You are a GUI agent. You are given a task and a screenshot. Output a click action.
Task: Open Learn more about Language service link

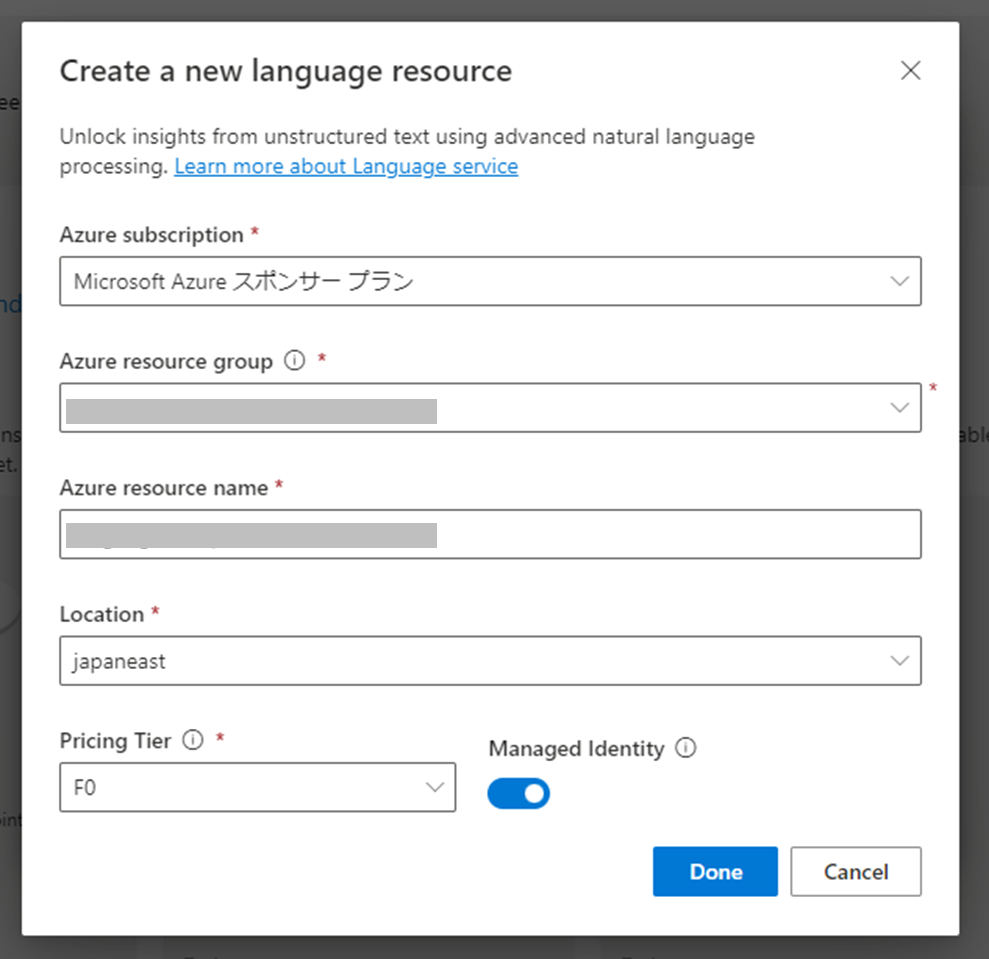(346, 166)
